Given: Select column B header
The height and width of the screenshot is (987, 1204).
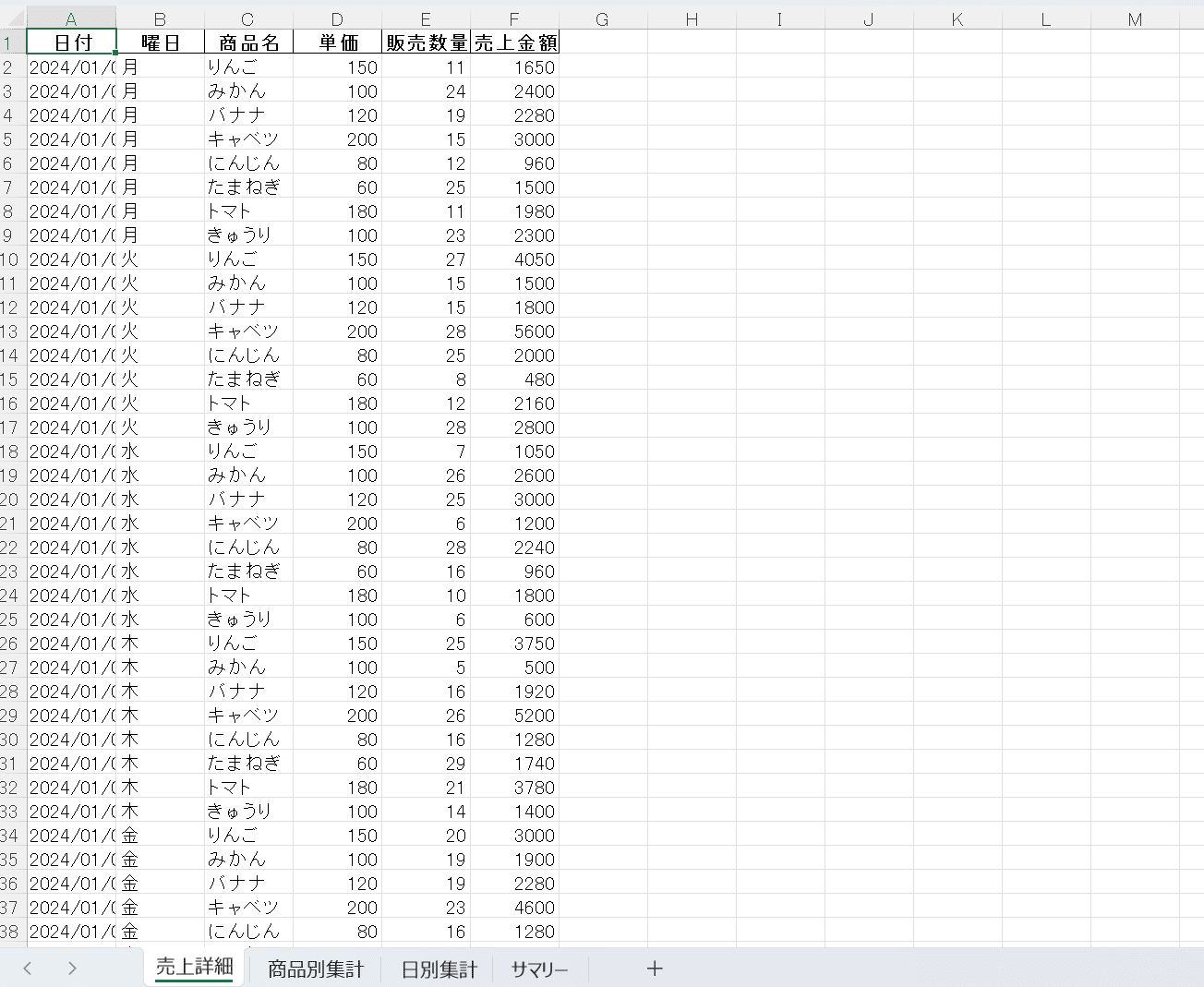Looking at the screenshot, I should coord(160,18).
